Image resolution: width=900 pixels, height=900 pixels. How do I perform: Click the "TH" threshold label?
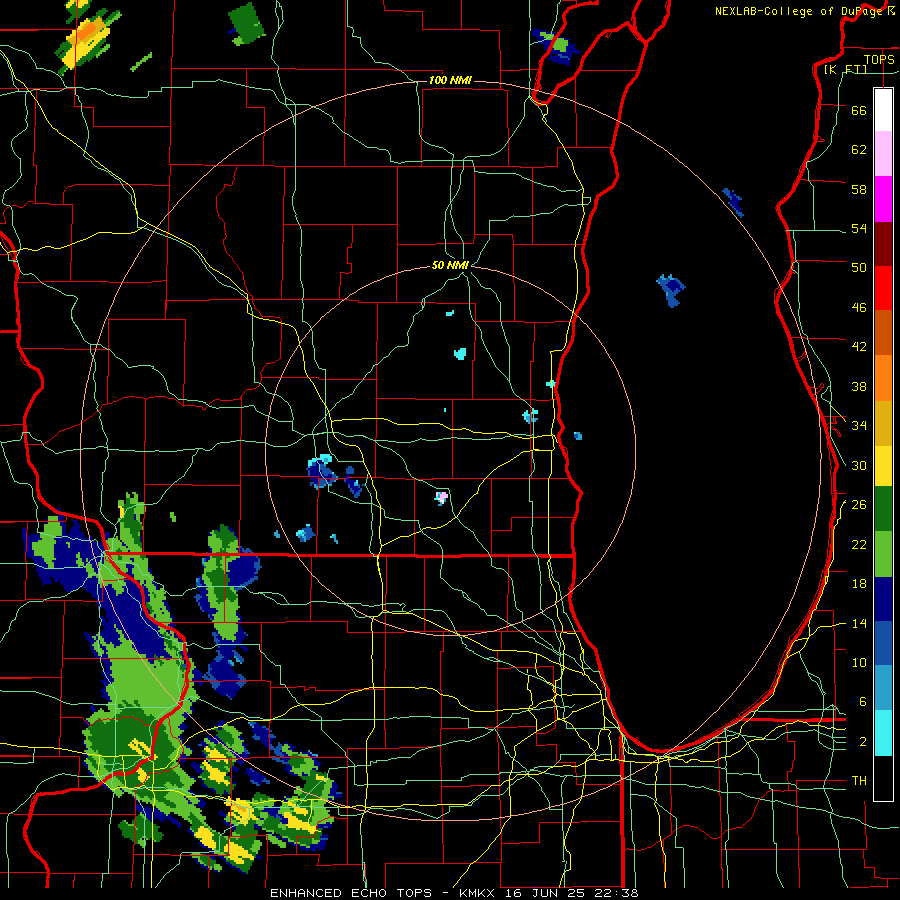coord(859,781)
